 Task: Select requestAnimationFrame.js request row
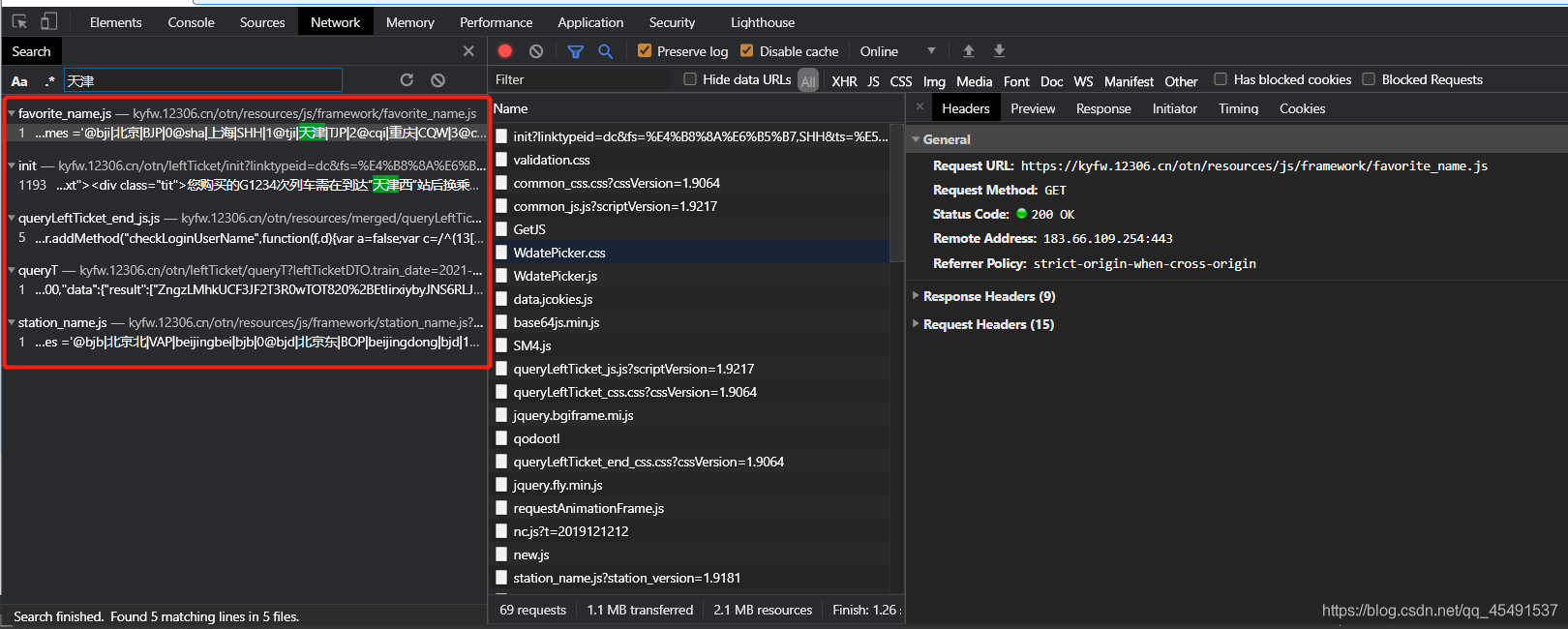coord(691,508)
